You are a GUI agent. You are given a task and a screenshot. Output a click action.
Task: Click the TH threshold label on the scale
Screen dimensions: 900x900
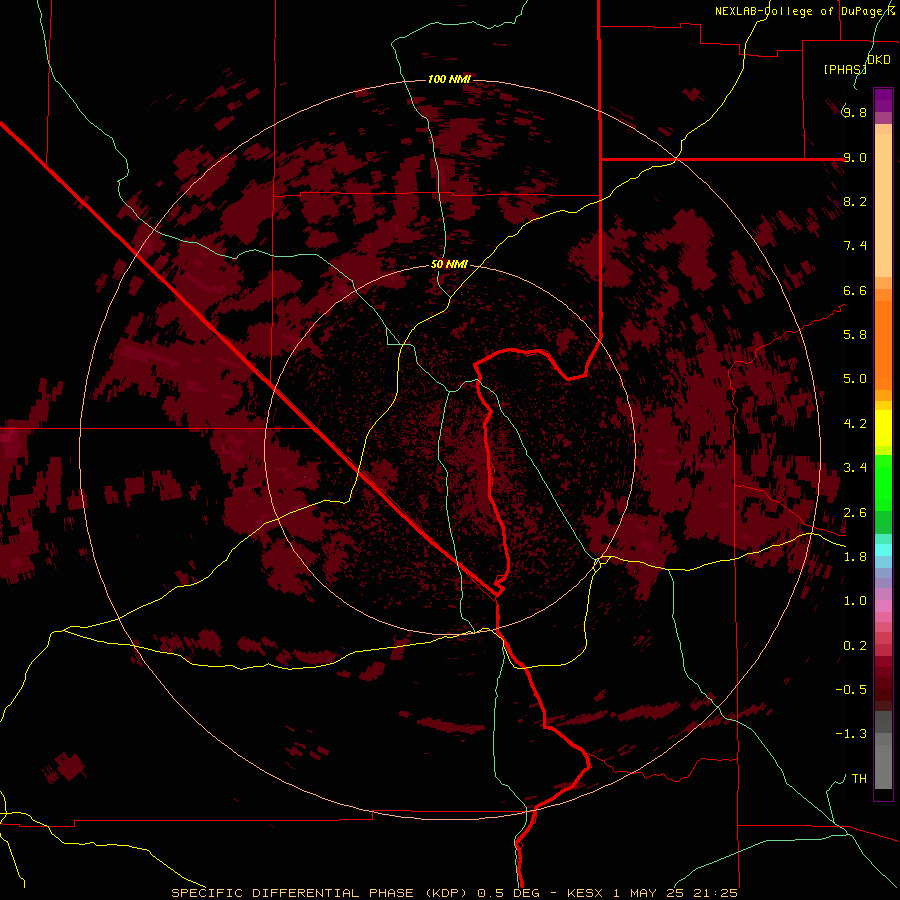coord(859,778)
